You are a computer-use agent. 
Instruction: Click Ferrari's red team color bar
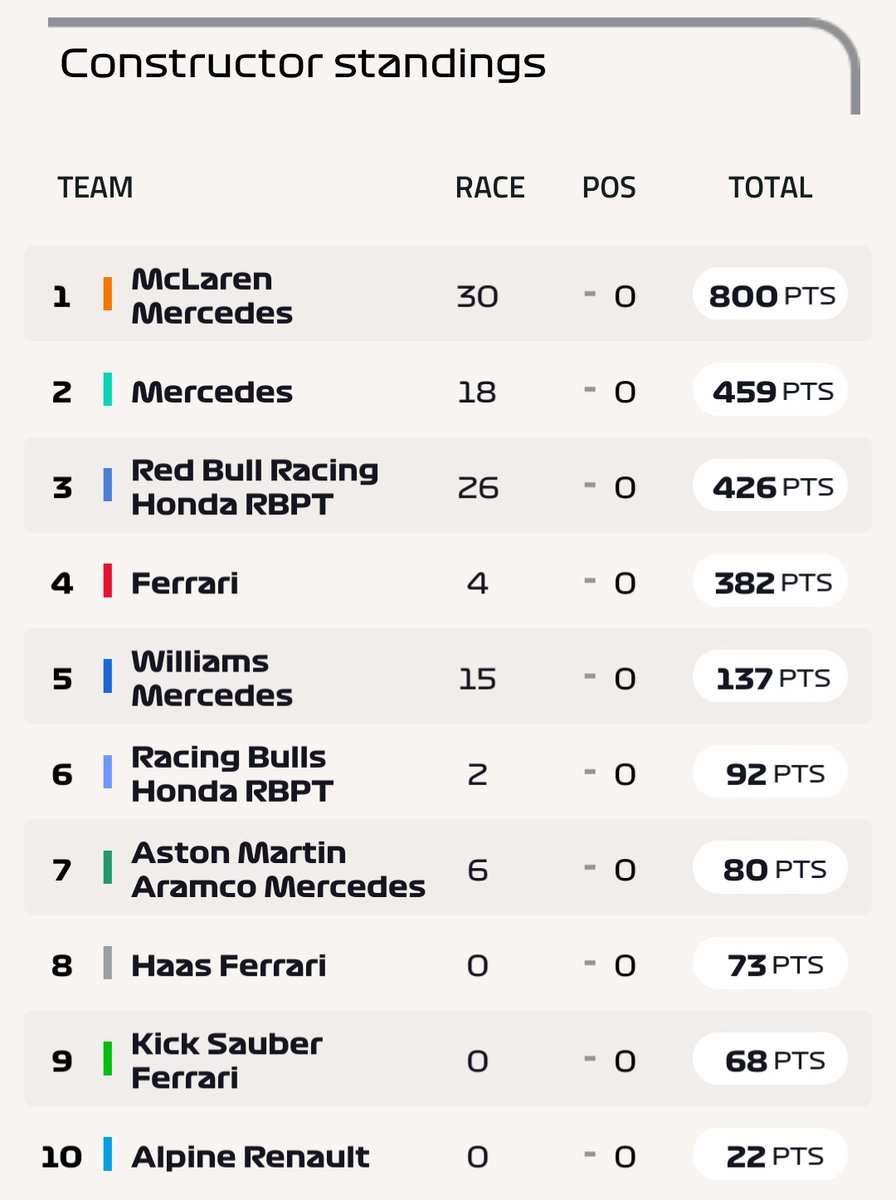[x=108, y=582]
